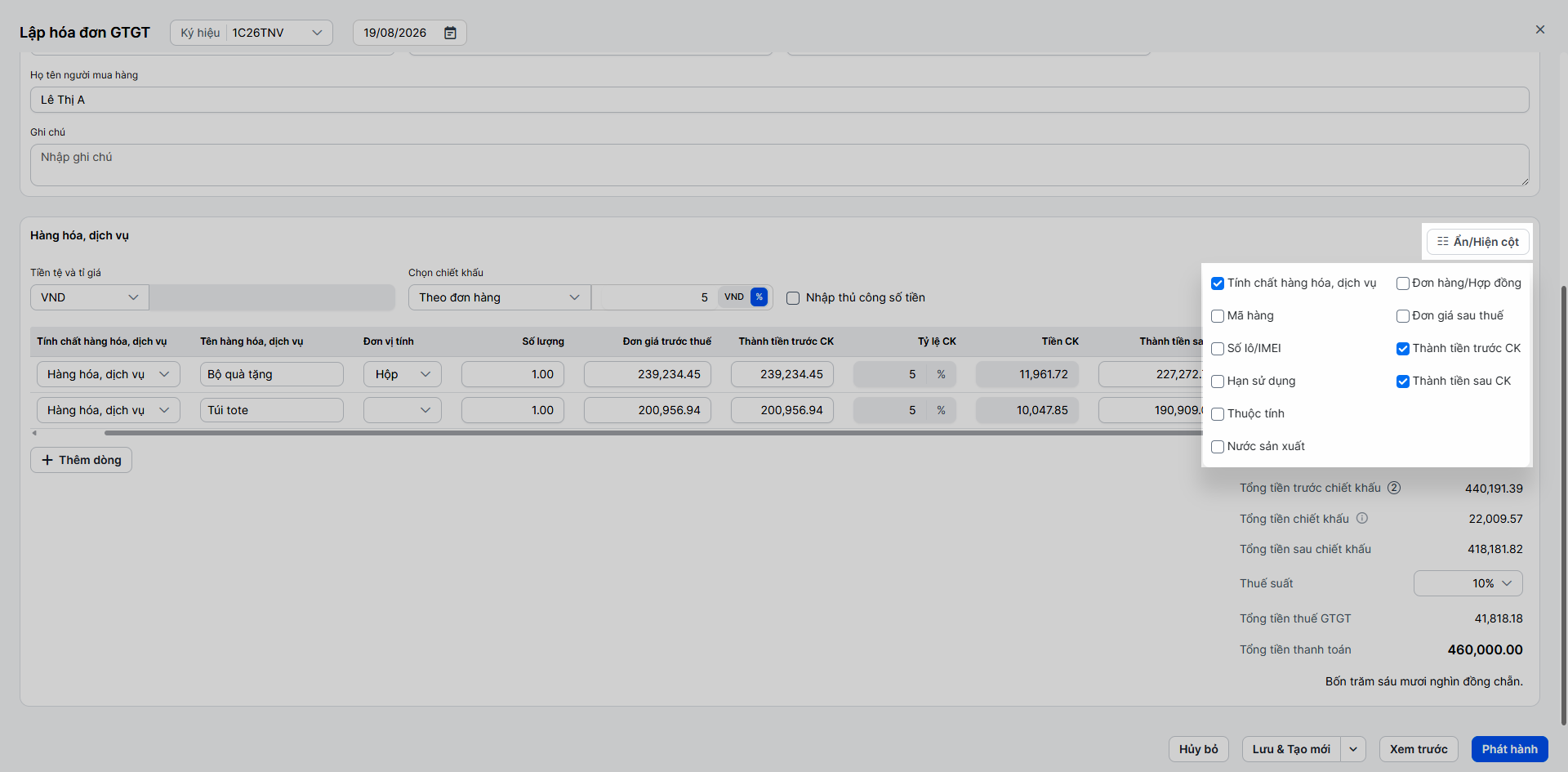Open the Theo đơn hàng discount dropdown
Image resolution: width=1568 pixels, height=772 pixels.
click(500, 297)
